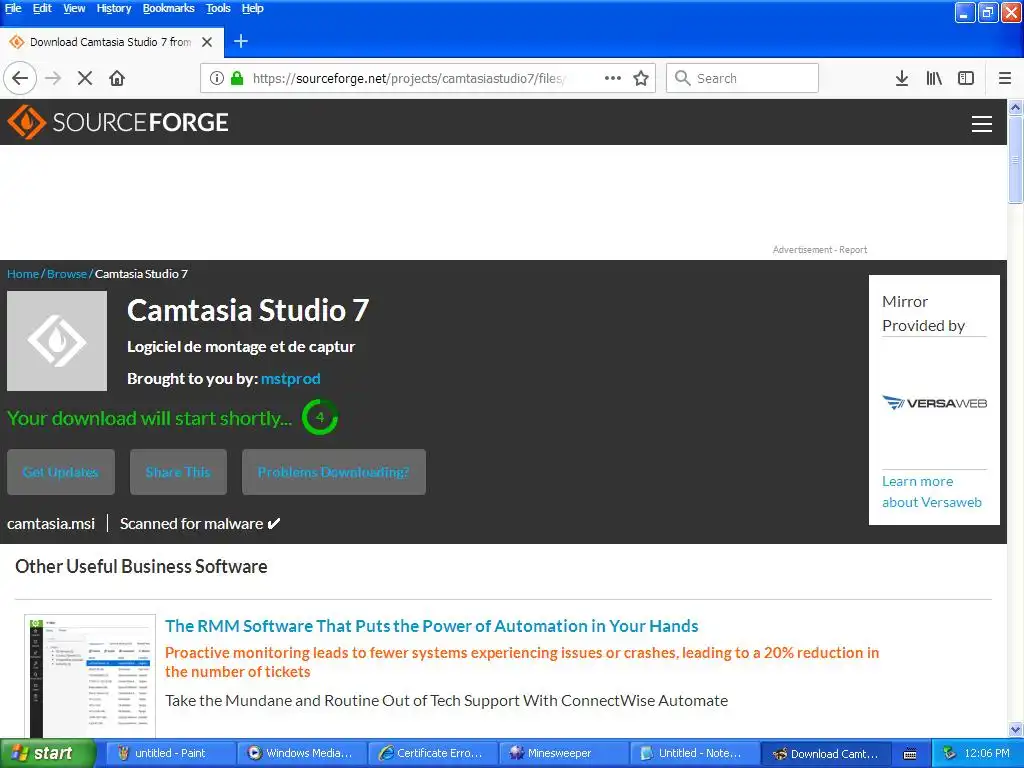Open the mstprod author link
Image resolution: width=1024 pixels, height=768 pixels.
coord(291,379)
